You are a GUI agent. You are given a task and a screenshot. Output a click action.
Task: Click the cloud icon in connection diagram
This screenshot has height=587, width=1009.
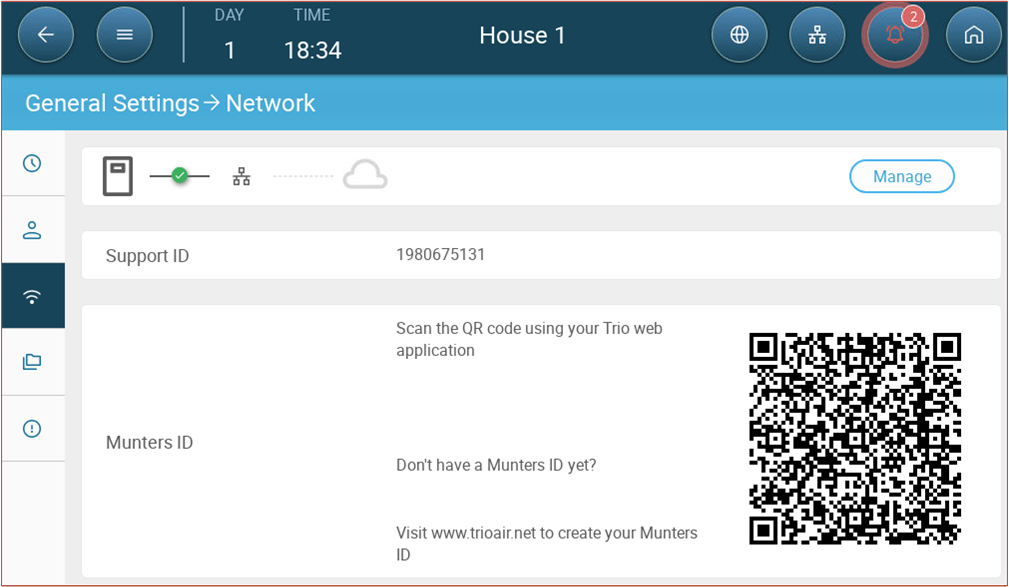(364, 175)
